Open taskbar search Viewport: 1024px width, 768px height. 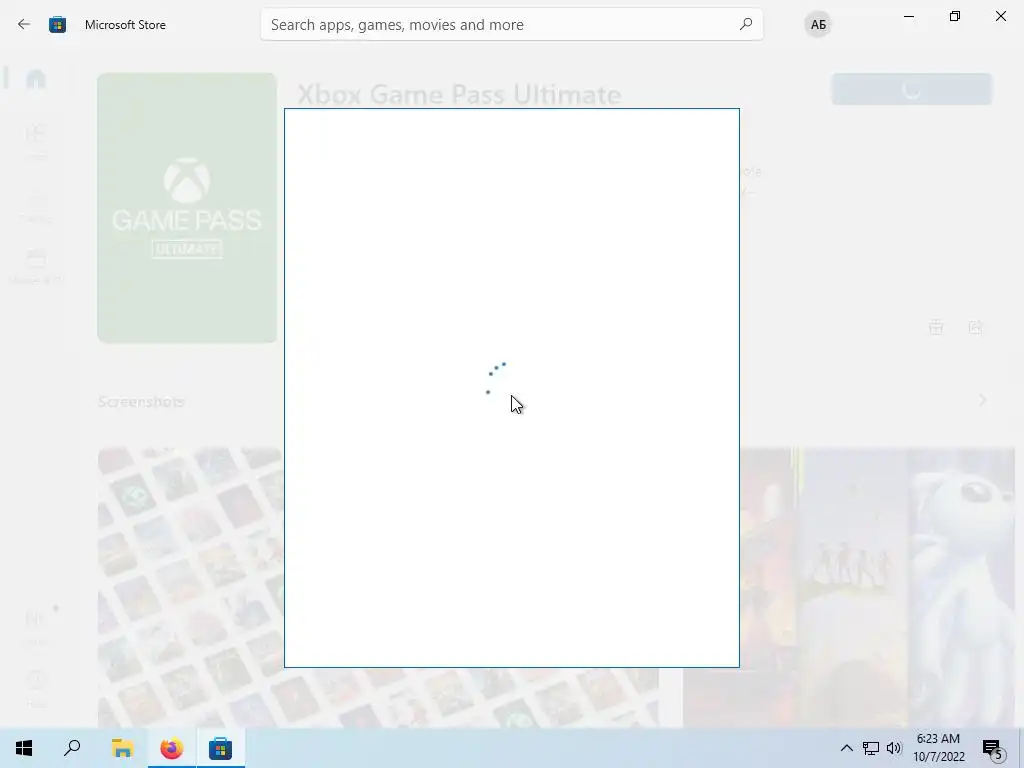click(72, 748)
